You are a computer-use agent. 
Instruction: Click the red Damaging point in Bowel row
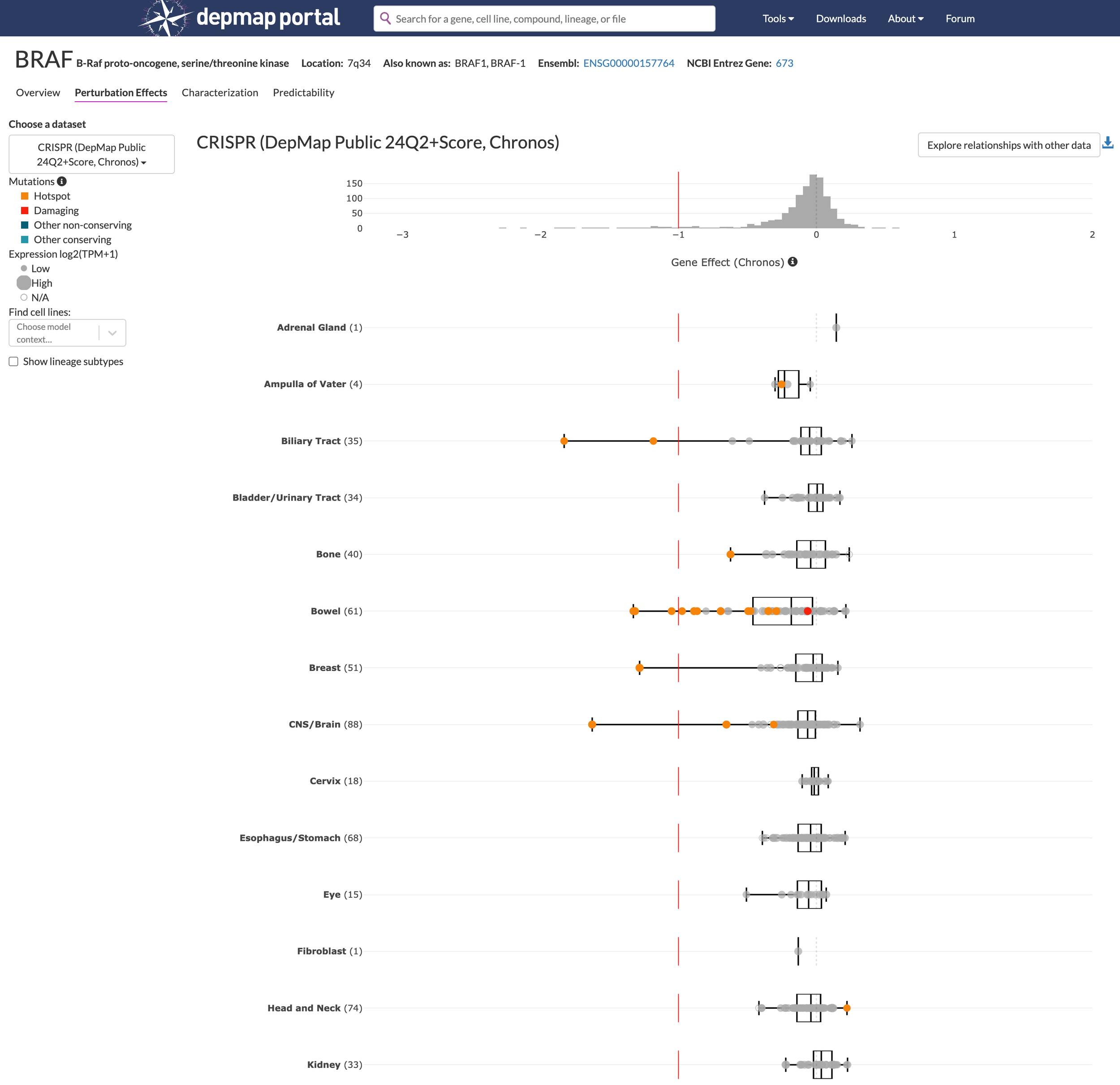(x=807, y=611)
